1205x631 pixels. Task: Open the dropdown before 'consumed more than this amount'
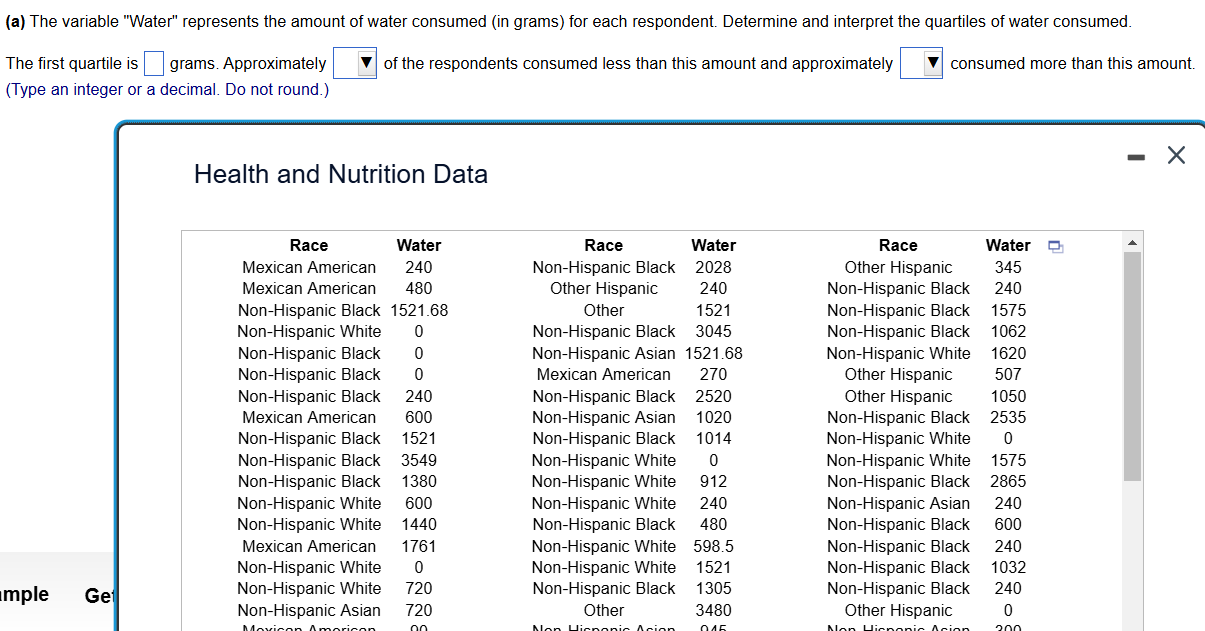[x=922, y=63]
